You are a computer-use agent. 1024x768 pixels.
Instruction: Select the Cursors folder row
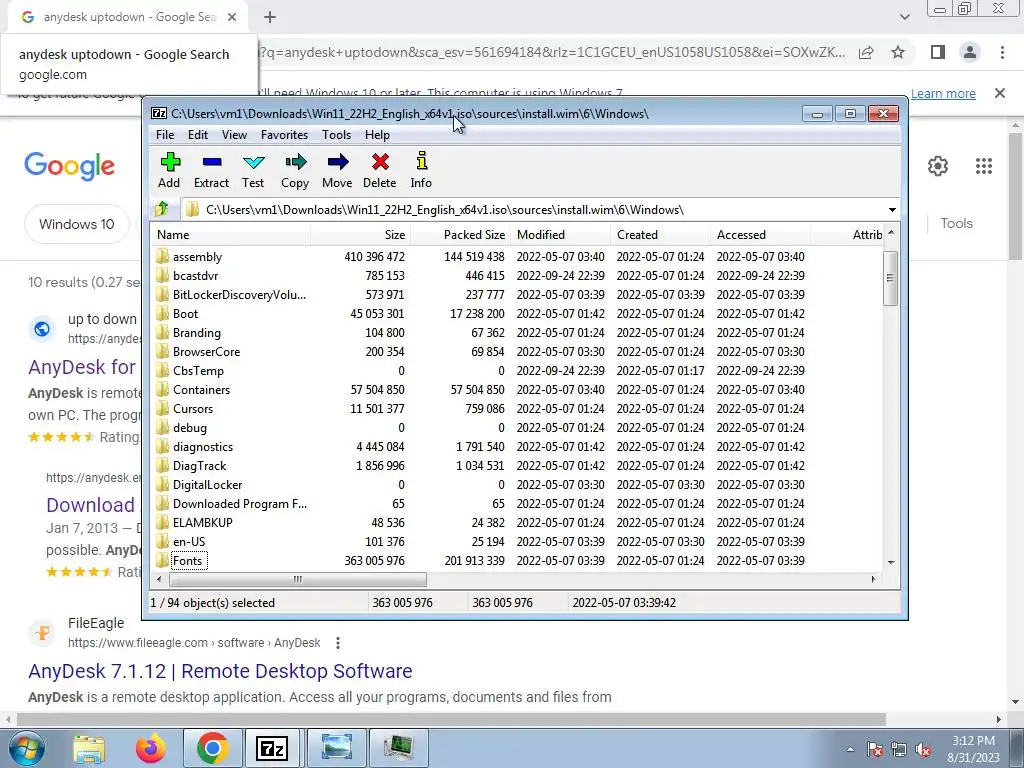518,408
